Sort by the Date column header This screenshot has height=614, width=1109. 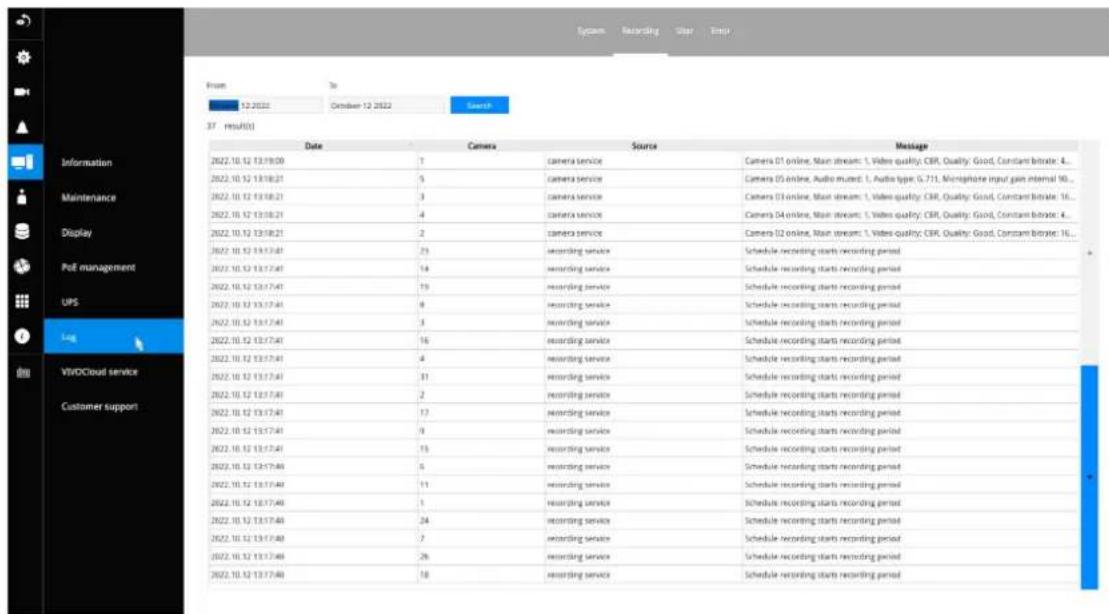click(x=313, y=146)
